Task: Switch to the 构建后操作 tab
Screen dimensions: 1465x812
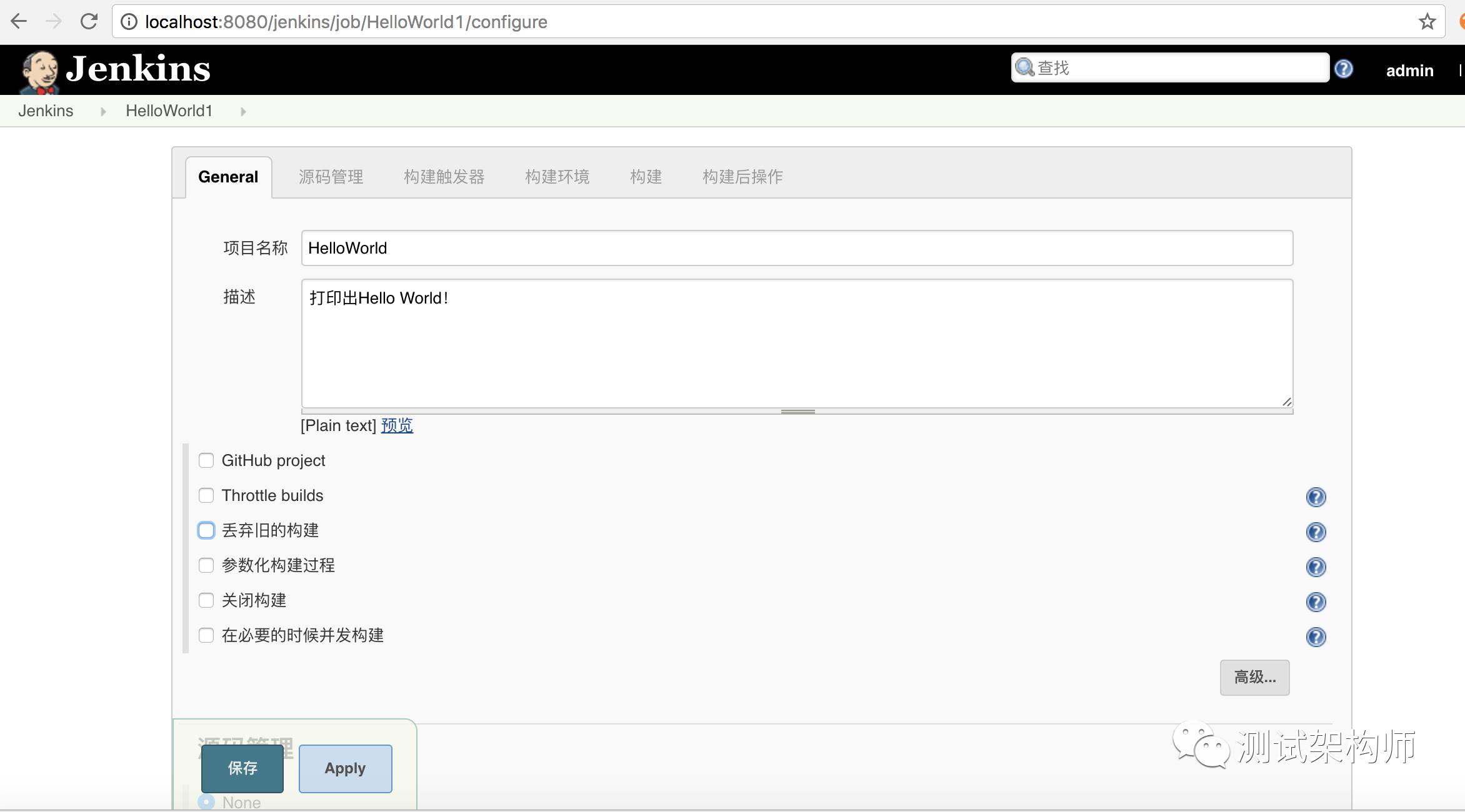Action: (x=743, y=177)
